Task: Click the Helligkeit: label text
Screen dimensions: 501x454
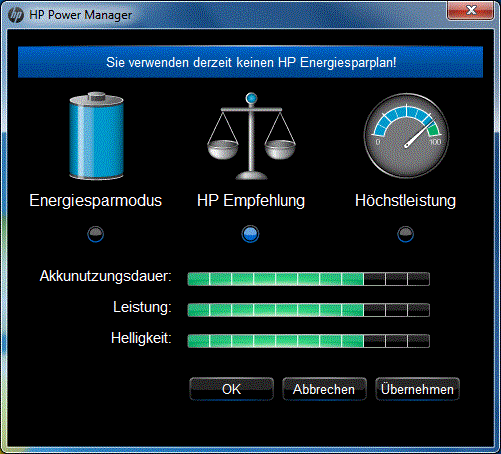Action: point(141,338)
